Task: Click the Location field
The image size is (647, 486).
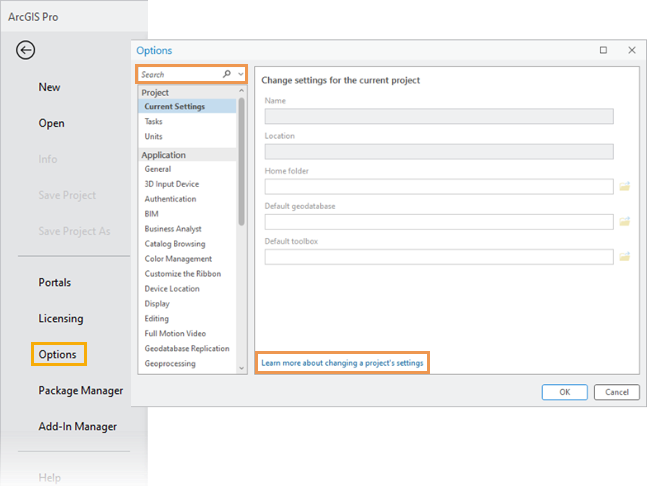Action: click(439, 151)
